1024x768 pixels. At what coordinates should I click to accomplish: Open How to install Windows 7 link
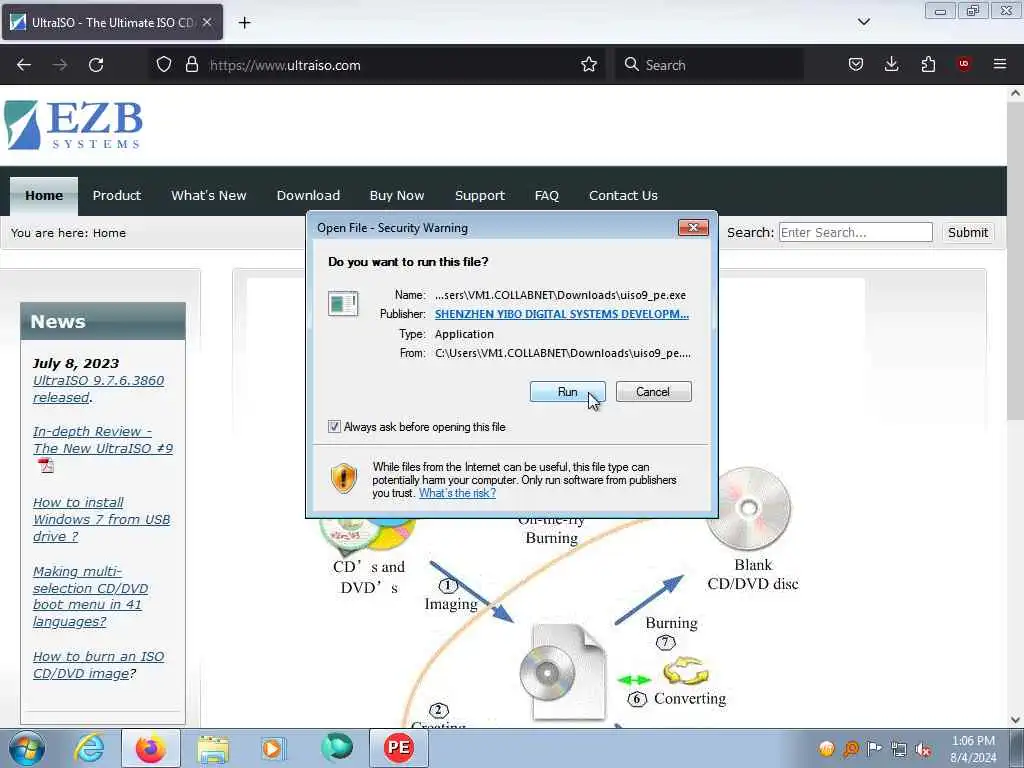click(x=101, y=519)
